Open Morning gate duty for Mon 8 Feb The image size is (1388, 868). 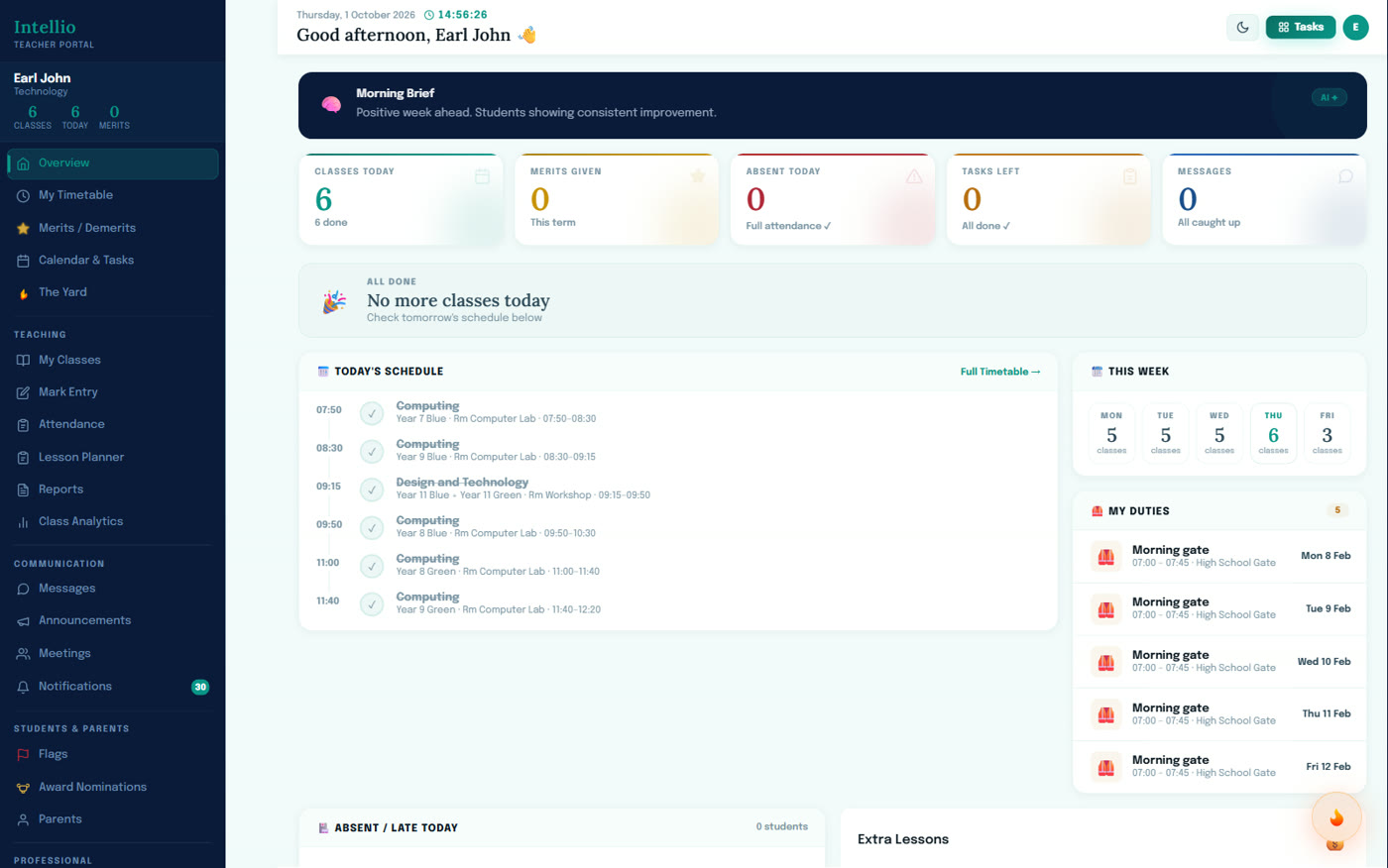pos(1219,556)
